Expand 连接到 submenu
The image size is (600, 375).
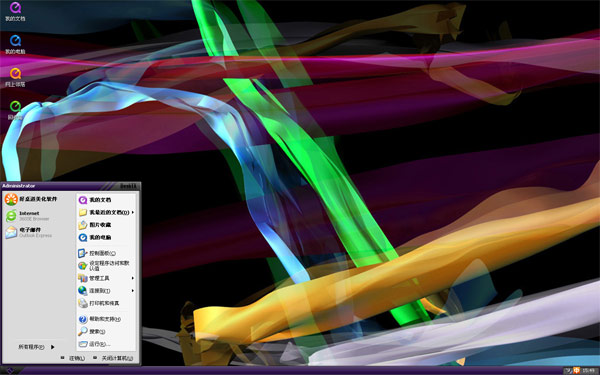tap(106, 290)
